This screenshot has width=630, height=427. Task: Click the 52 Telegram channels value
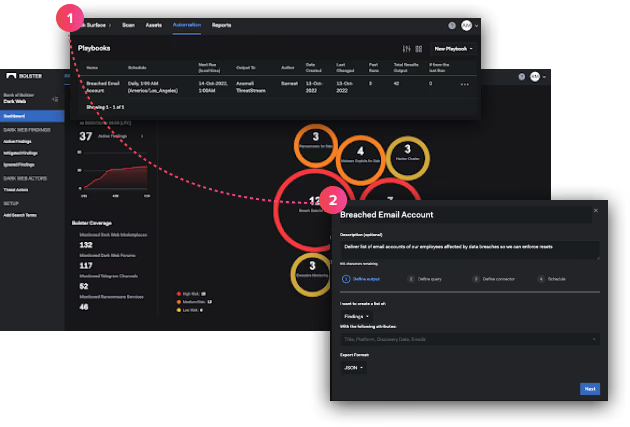tap(84, 286)
